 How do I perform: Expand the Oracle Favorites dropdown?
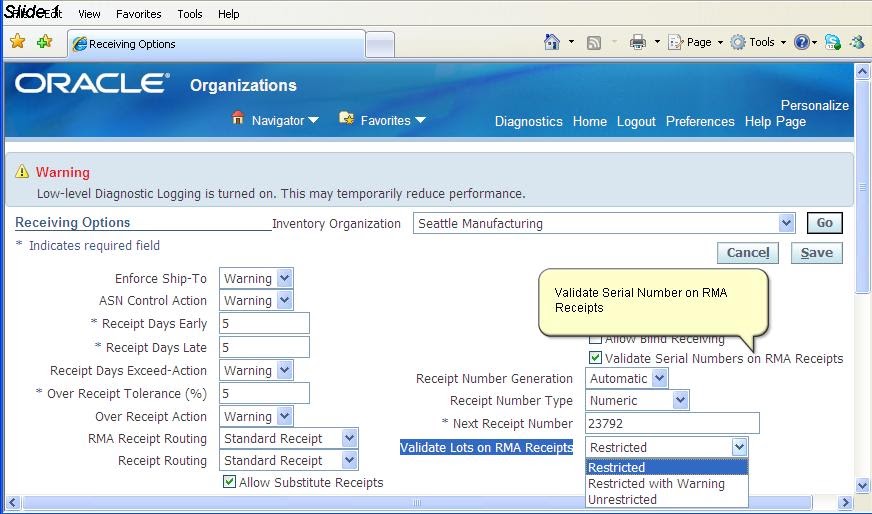420,120
